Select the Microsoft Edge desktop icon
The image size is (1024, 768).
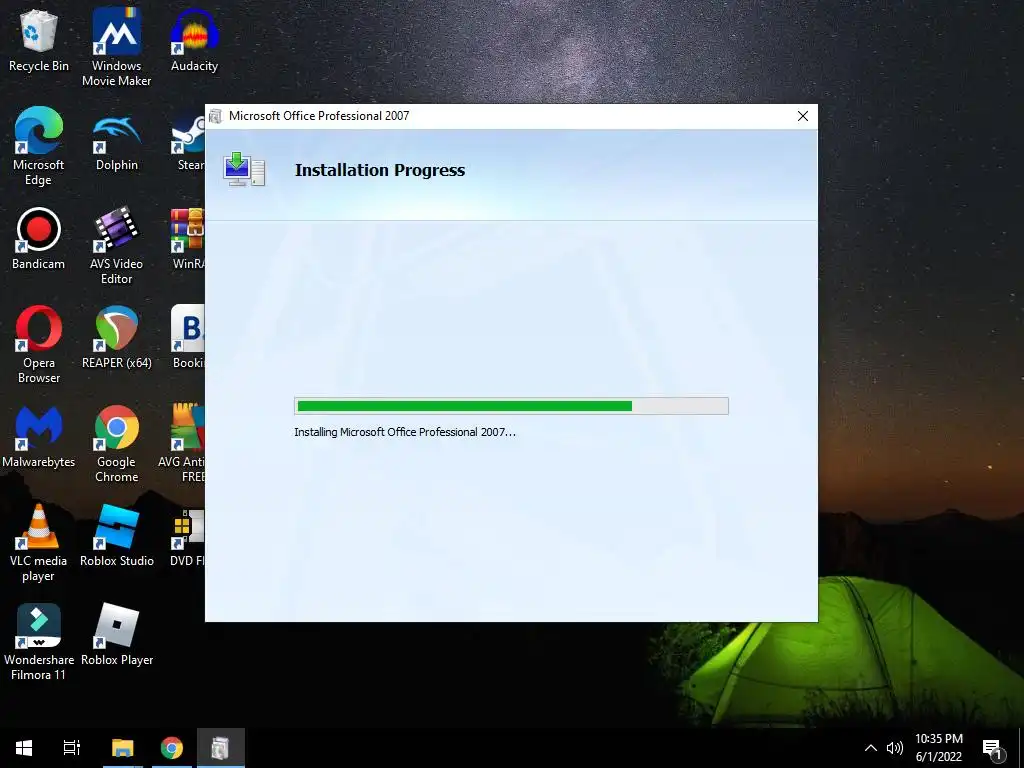[x=39, y=147]
